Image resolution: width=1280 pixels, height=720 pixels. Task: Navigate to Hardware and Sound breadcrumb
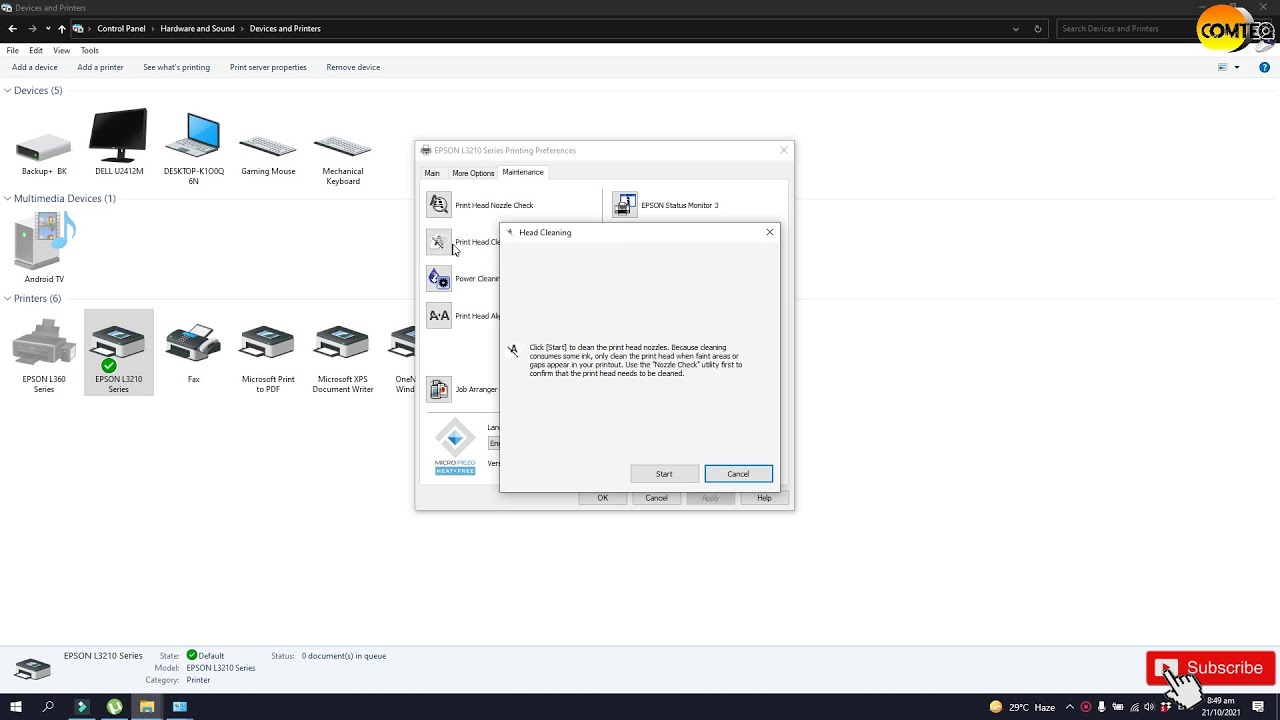pyautogui.click(x=197, y=28)
